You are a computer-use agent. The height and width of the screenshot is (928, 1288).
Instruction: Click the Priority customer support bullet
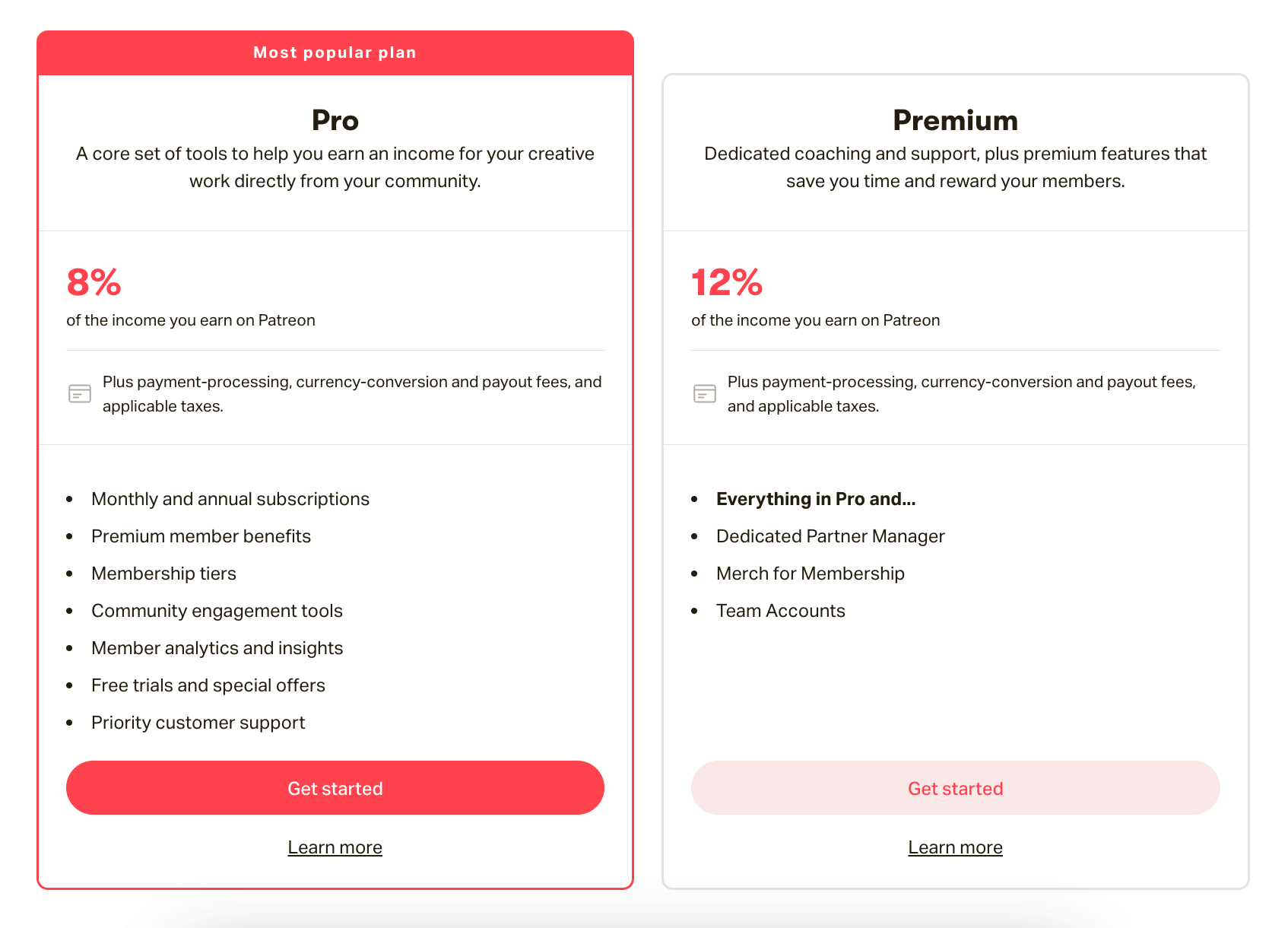198,722
